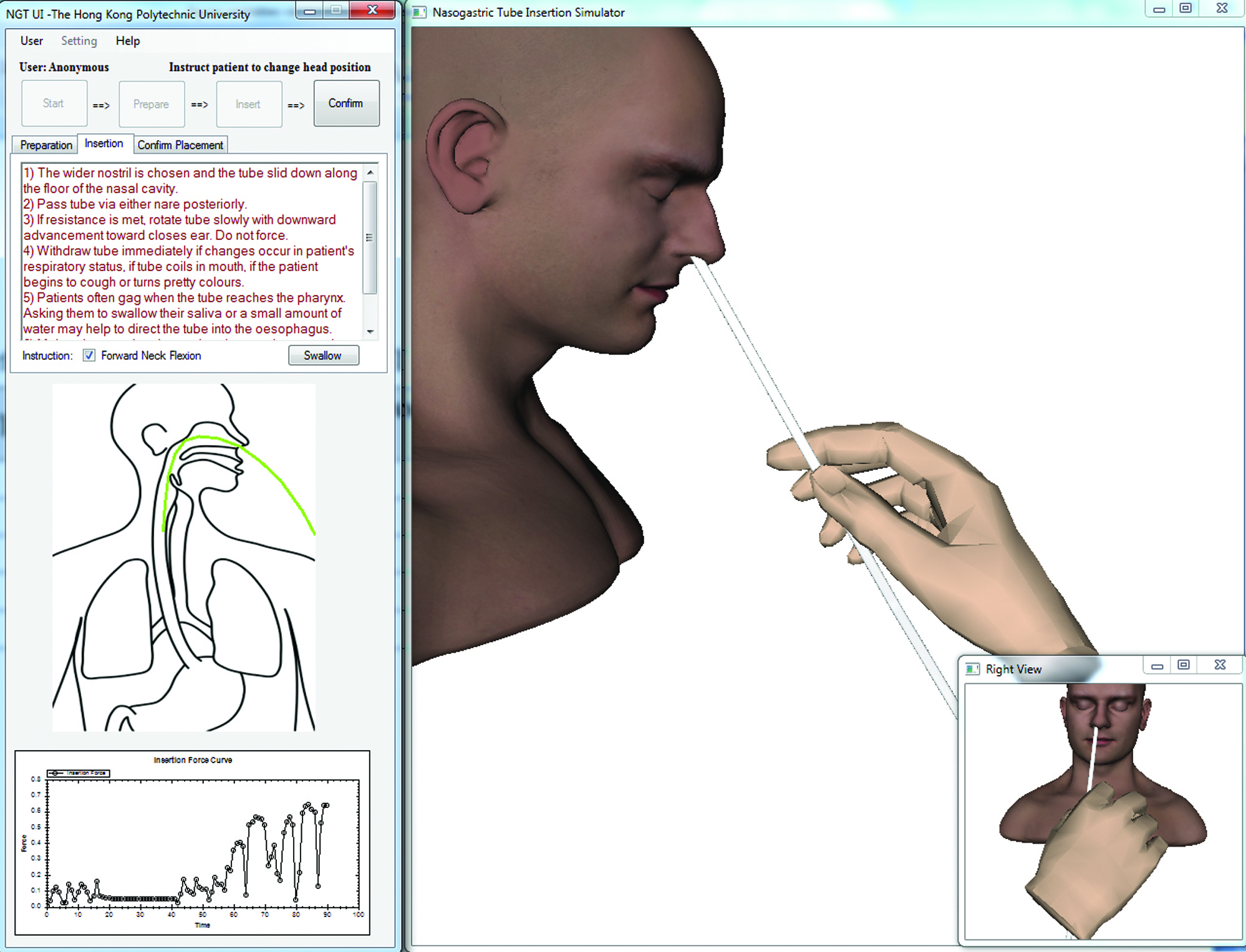Click the Right View window application icon
Image resolution: width=1246 pixels, height=952 pixels.
pyautogui.click(x=972, y=668)
